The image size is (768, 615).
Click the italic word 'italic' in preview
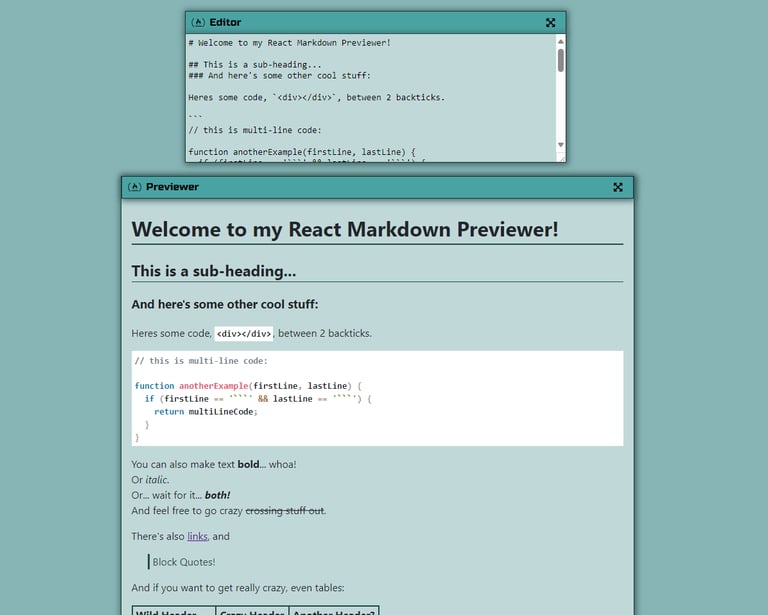point(157,480)
